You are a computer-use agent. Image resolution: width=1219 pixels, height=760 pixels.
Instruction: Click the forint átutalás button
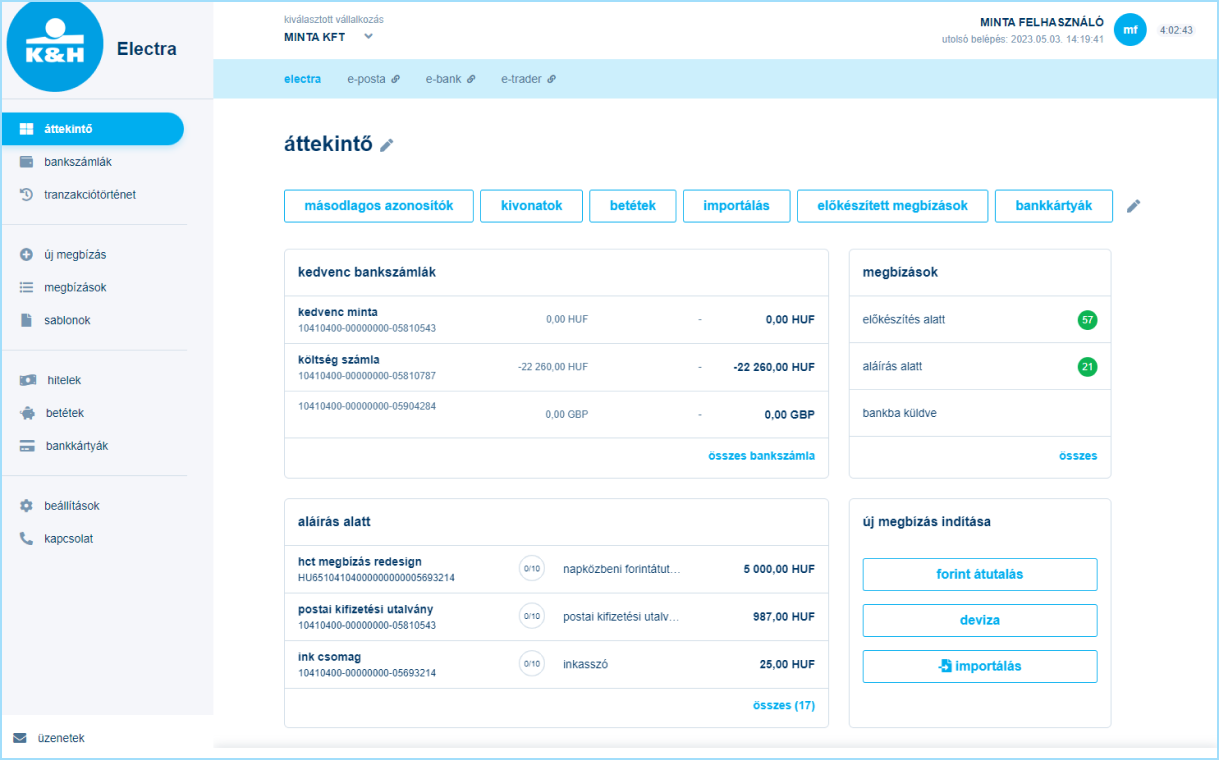click(979, 574)
